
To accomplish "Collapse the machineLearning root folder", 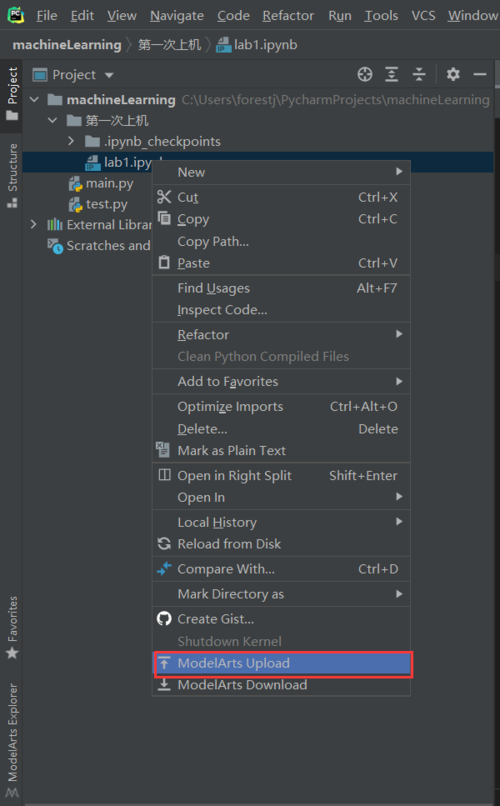I will click(x=34, y=99).
